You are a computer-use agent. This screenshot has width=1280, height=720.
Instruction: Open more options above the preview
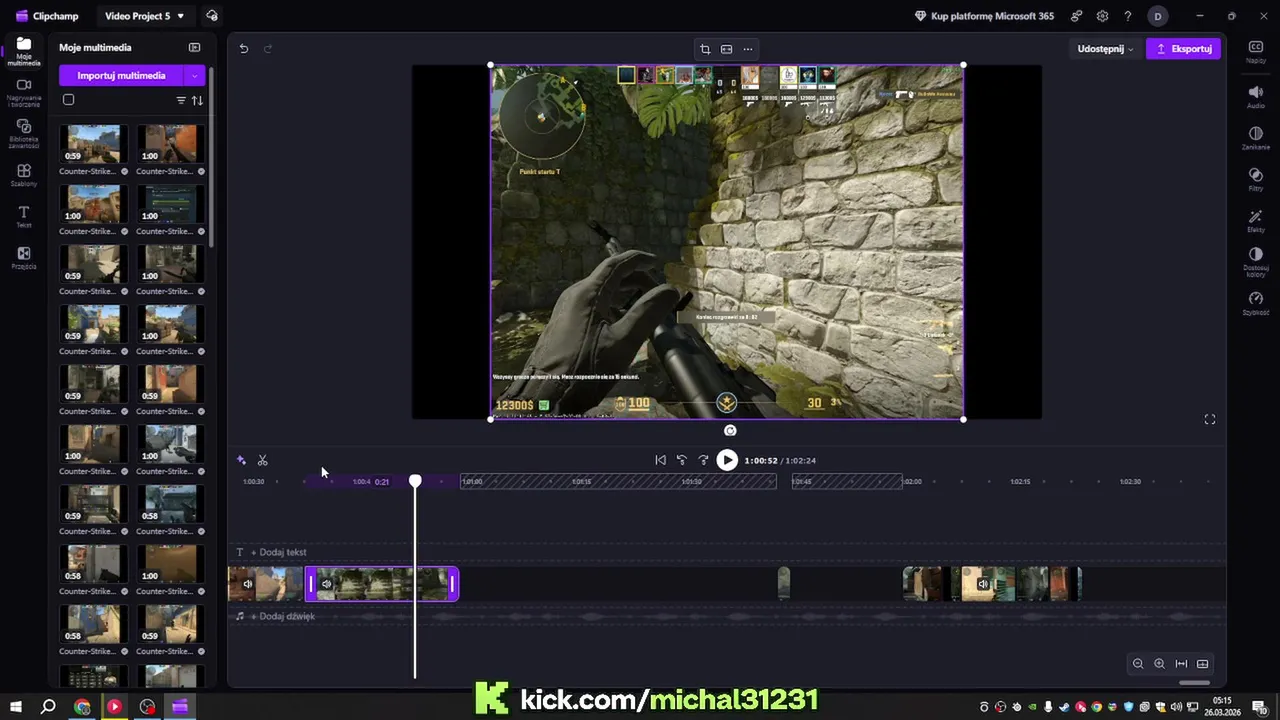[x=747, y=49]
